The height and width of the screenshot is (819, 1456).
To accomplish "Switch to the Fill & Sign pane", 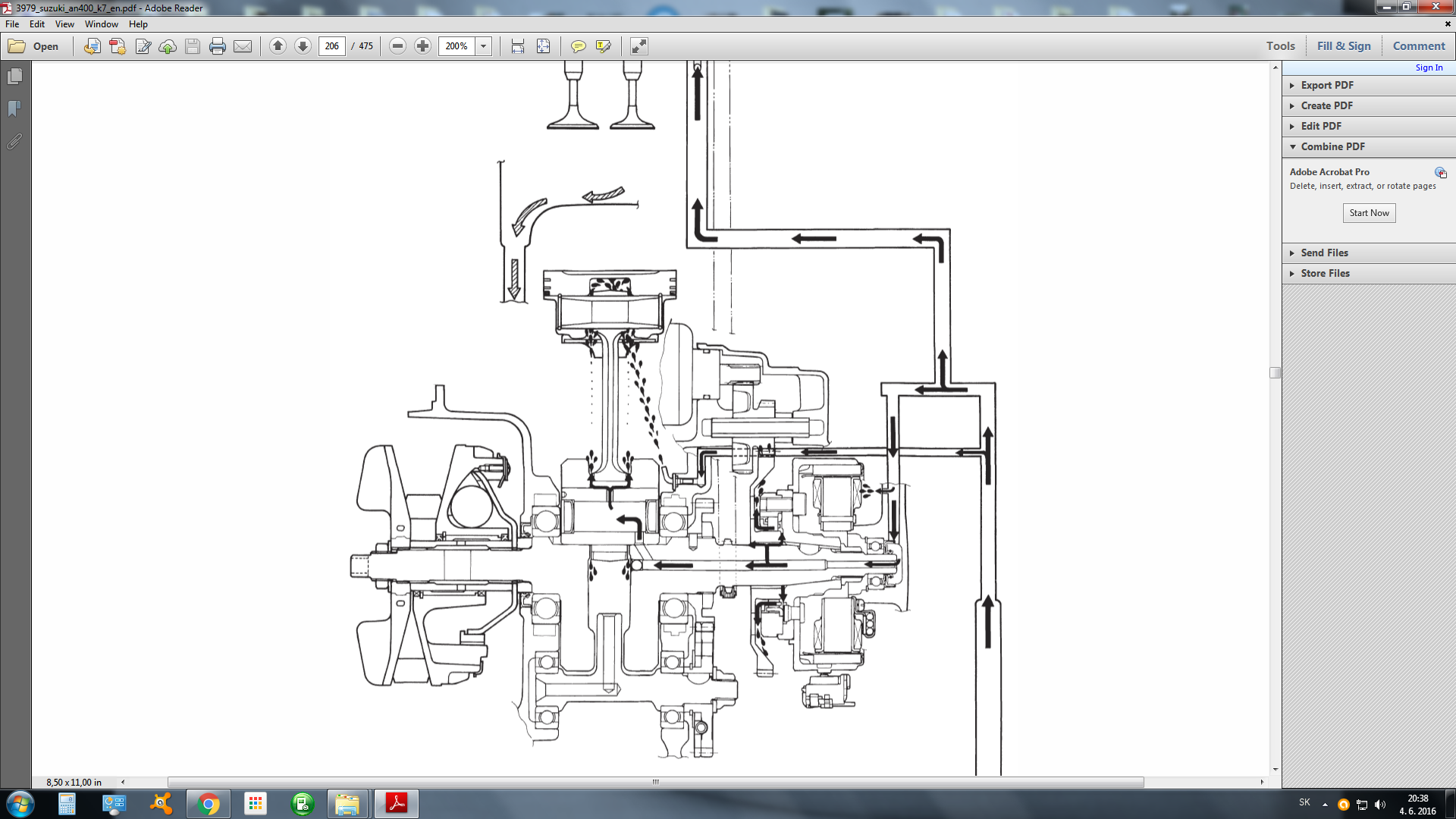I will pos(1344,45).
